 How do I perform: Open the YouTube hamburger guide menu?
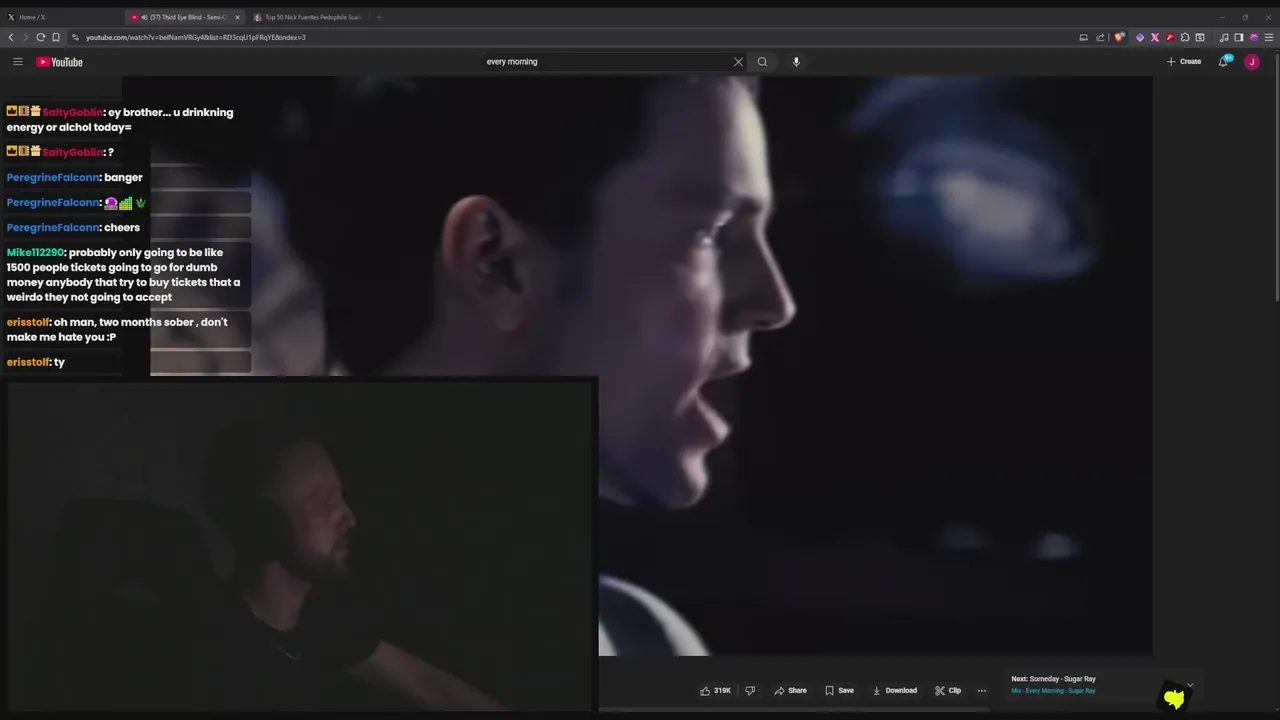click(17, 62)
